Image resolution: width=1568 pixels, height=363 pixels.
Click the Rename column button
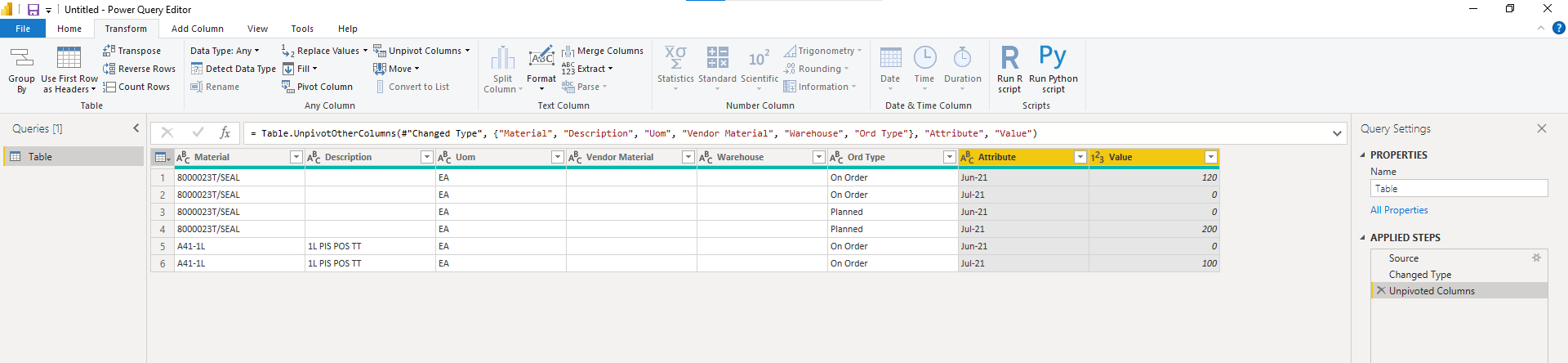[x=216, y=87]
